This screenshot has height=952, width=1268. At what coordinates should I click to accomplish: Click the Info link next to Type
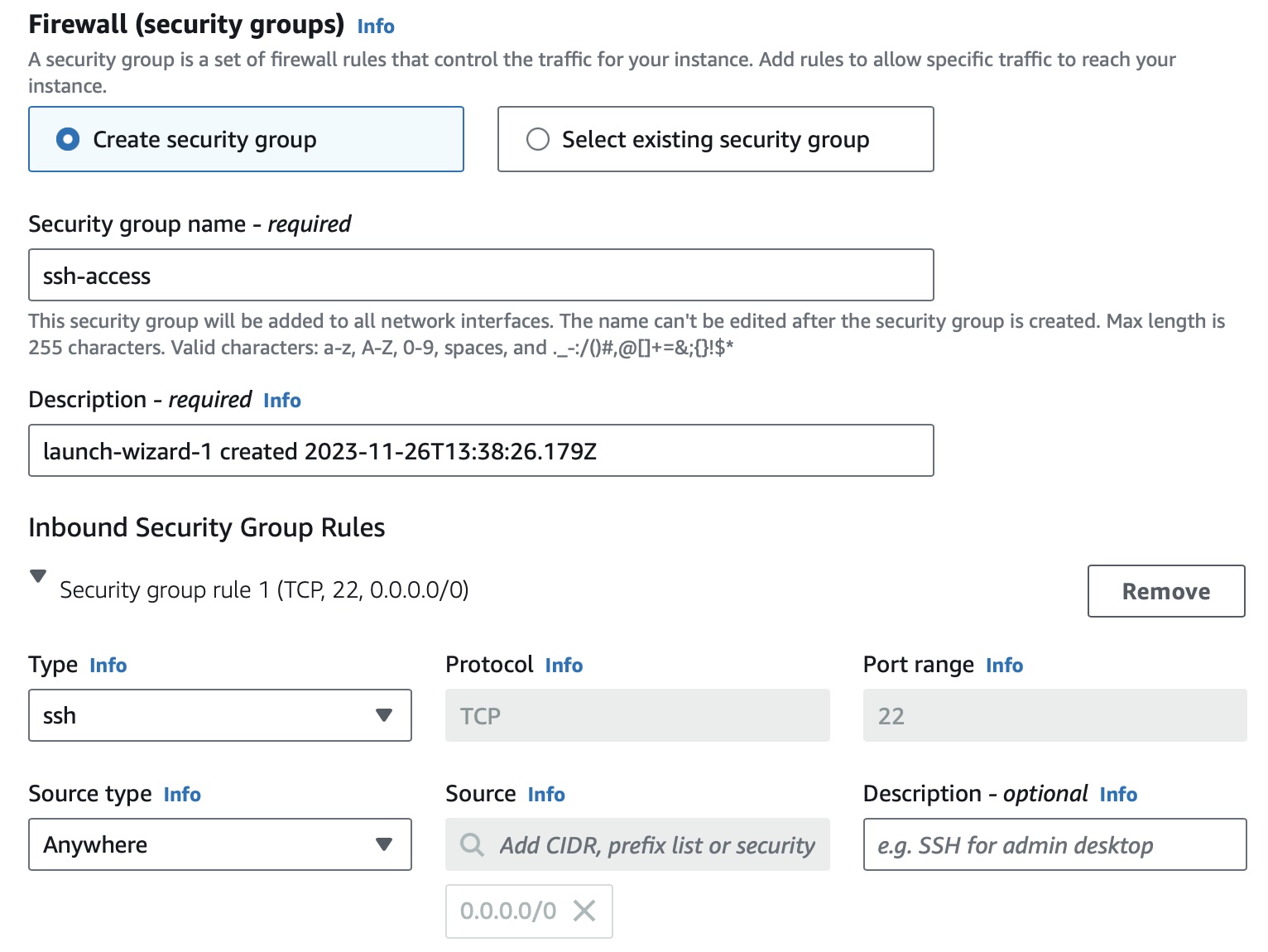click(x=108, y=666)
